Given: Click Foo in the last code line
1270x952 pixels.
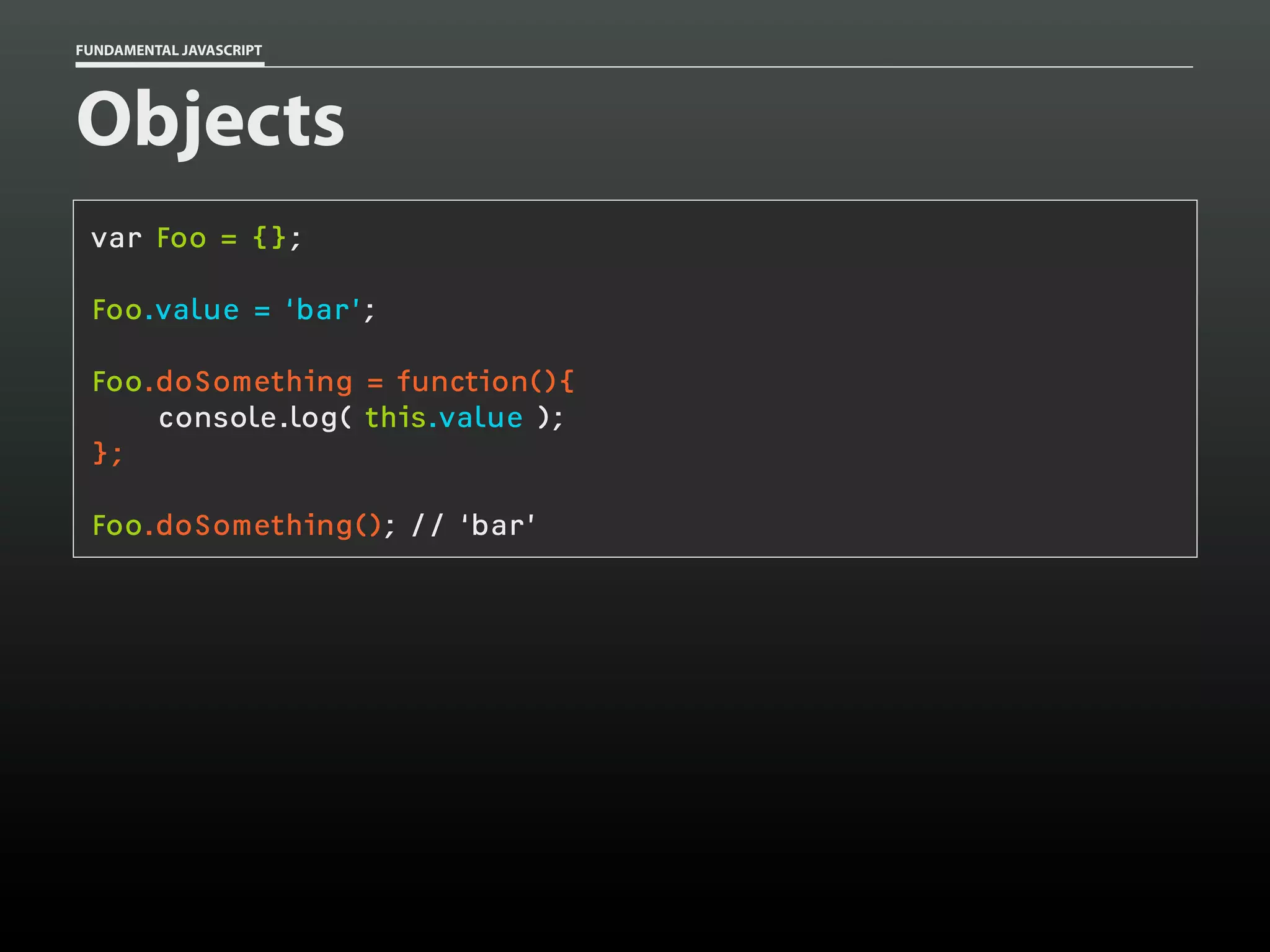Looking at the screenshot, I should (117, 526).
